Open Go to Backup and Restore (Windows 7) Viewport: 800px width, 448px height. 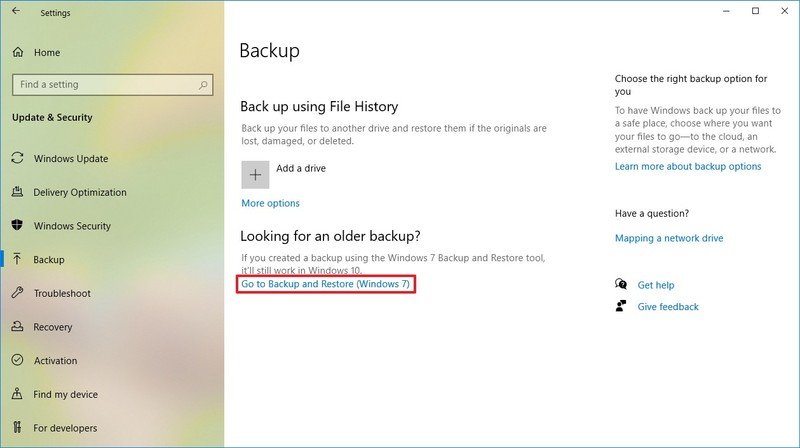[x=326, y=285]
